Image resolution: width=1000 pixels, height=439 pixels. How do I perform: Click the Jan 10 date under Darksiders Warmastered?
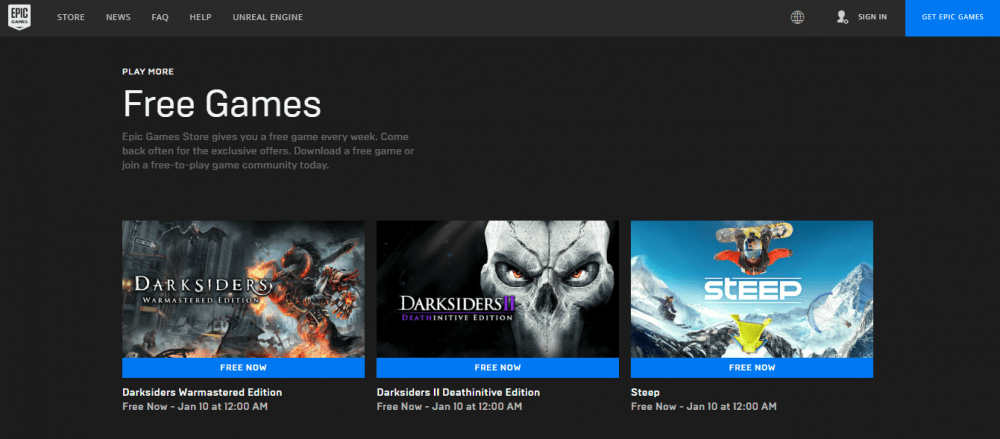click(x=221, y=406)
